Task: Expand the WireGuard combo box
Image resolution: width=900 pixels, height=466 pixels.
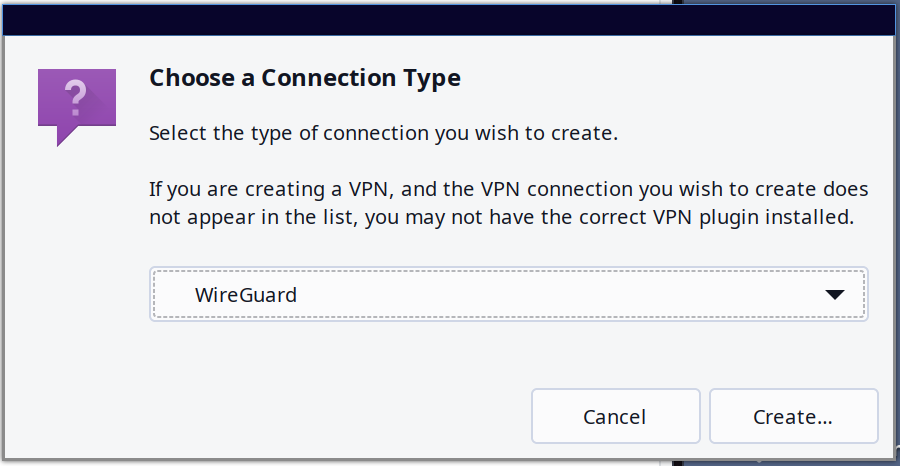Action: point(508,295)
